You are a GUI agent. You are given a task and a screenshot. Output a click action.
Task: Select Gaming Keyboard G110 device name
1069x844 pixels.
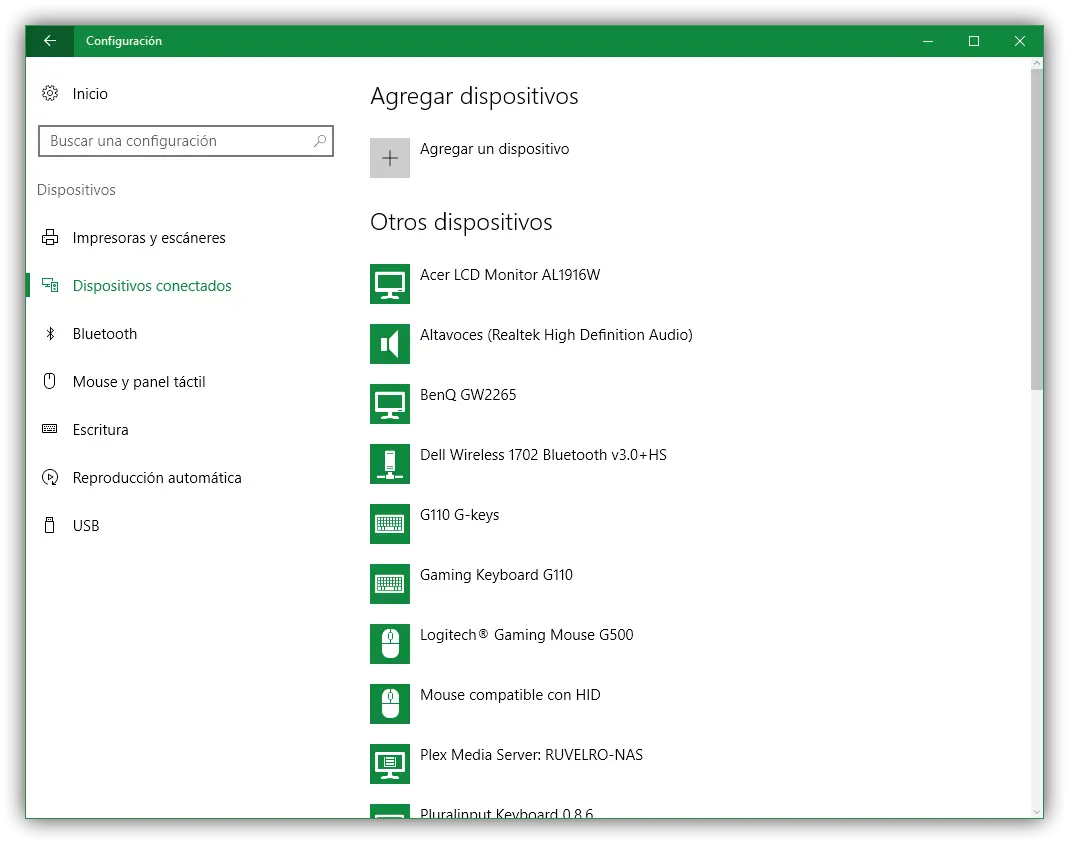coord(496,575)
